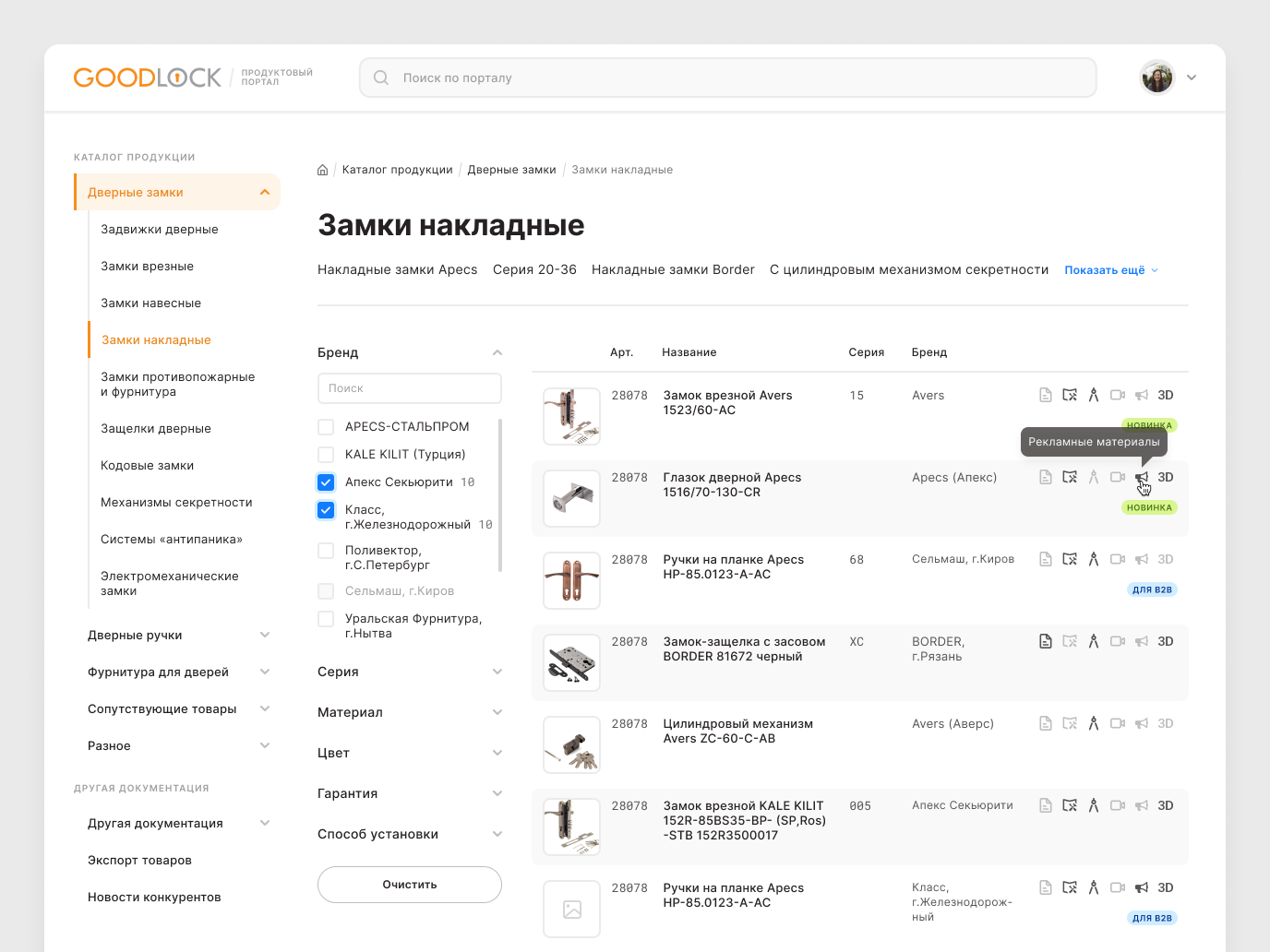
Task: Click Показать ещё link
Action: point(1111,270)
